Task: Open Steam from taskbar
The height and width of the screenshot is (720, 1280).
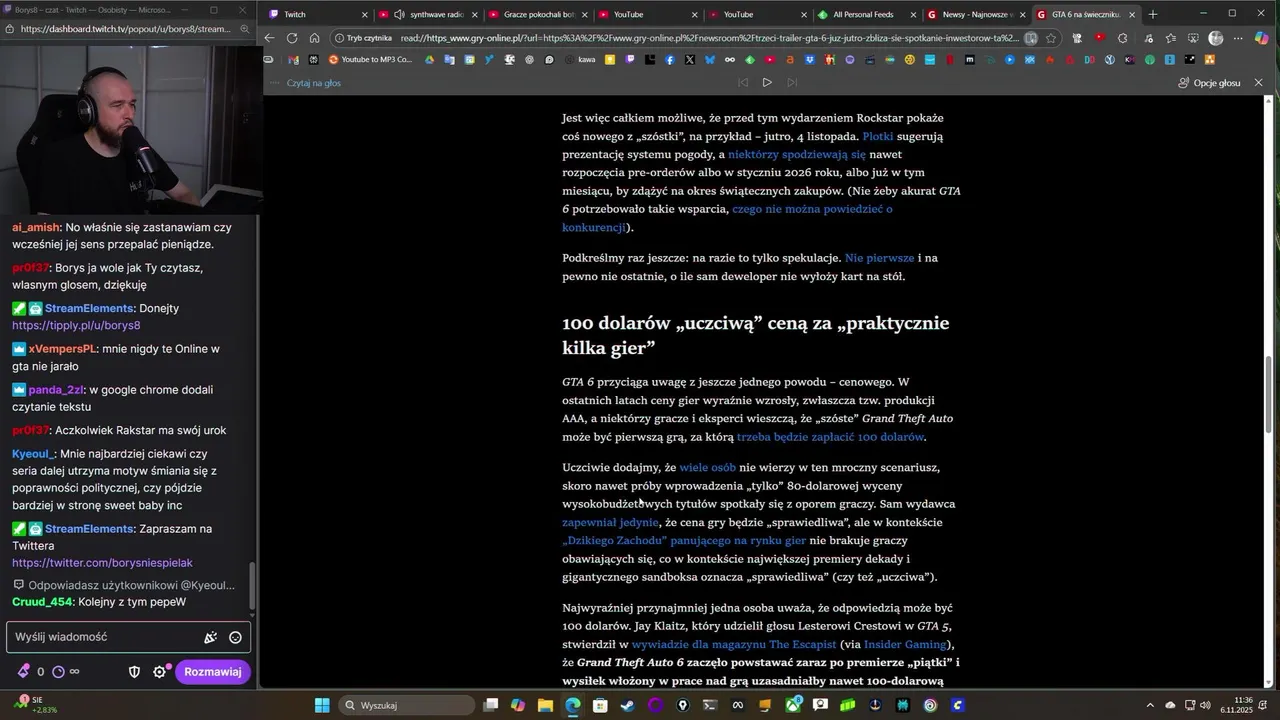Action: 628,705
